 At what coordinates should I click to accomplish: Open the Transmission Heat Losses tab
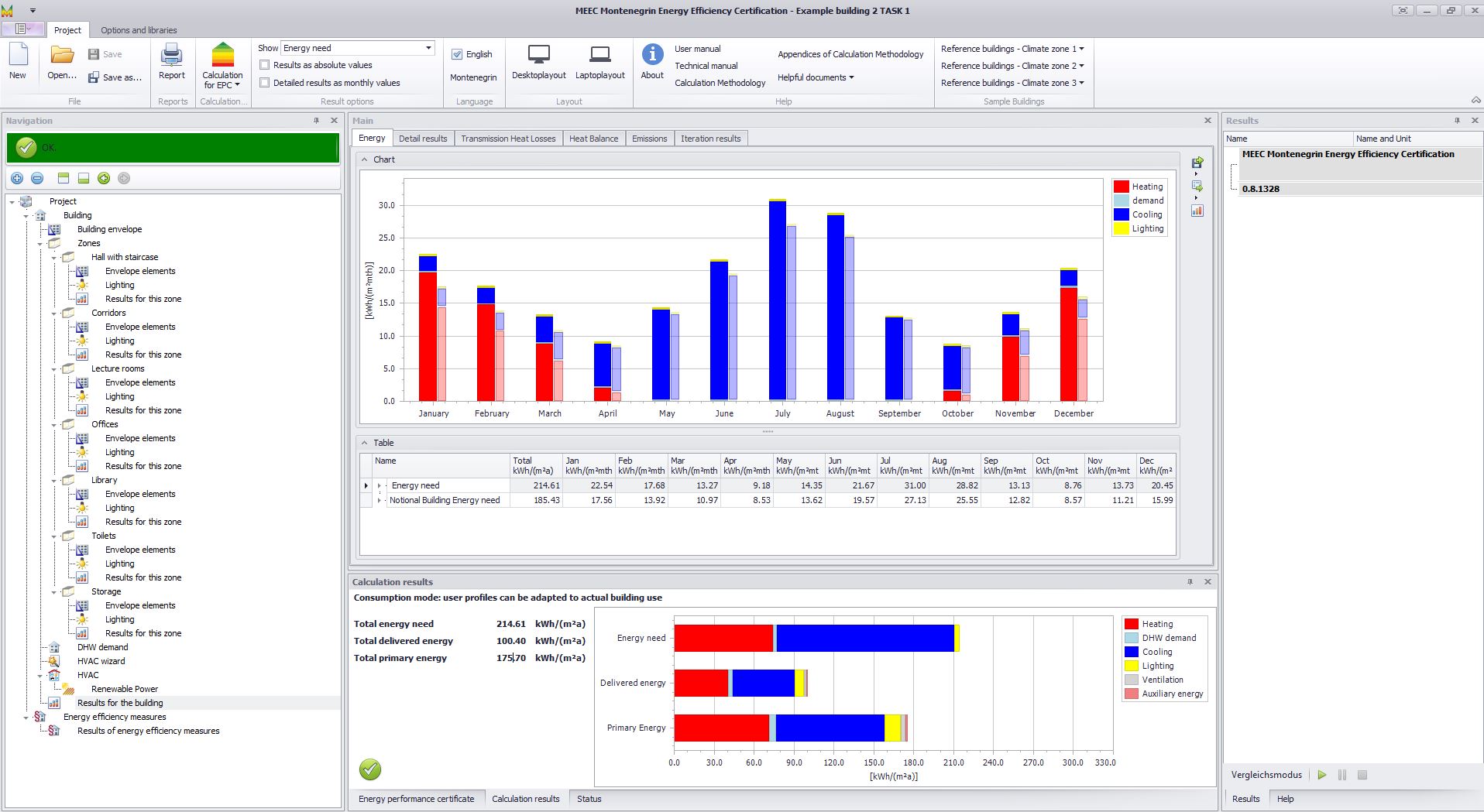508,139
